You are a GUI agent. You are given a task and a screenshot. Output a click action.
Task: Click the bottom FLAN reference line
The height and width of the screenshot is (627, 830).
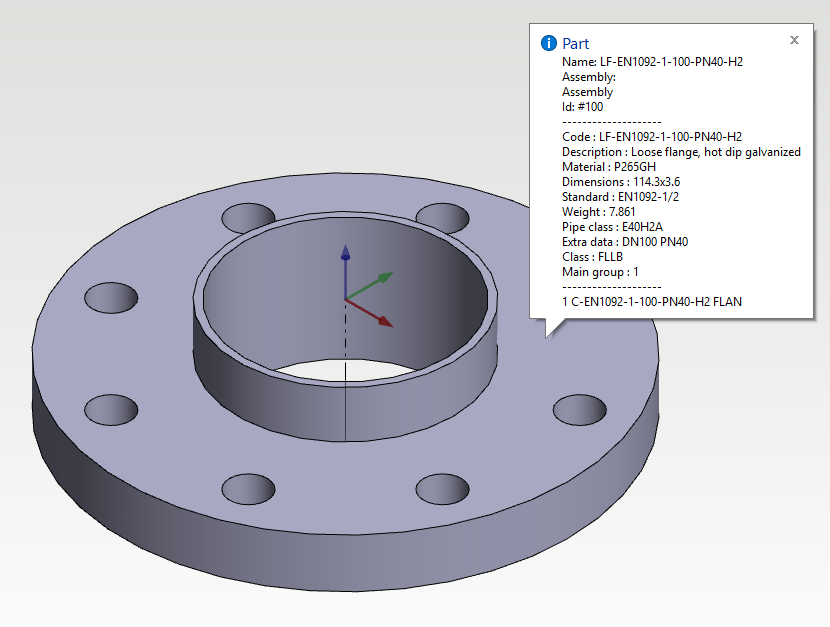(652, 301)
